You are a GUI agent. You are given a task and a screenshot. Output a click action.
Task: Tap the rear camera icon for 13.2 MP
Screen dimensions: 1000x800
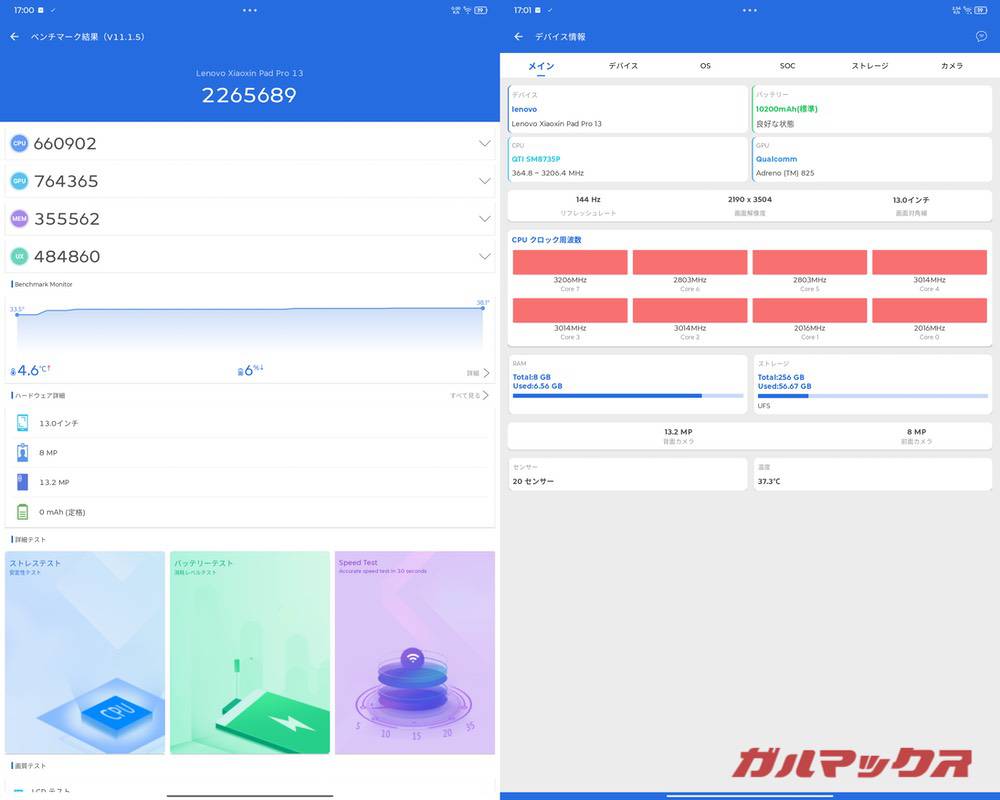[x=22, y=482]
